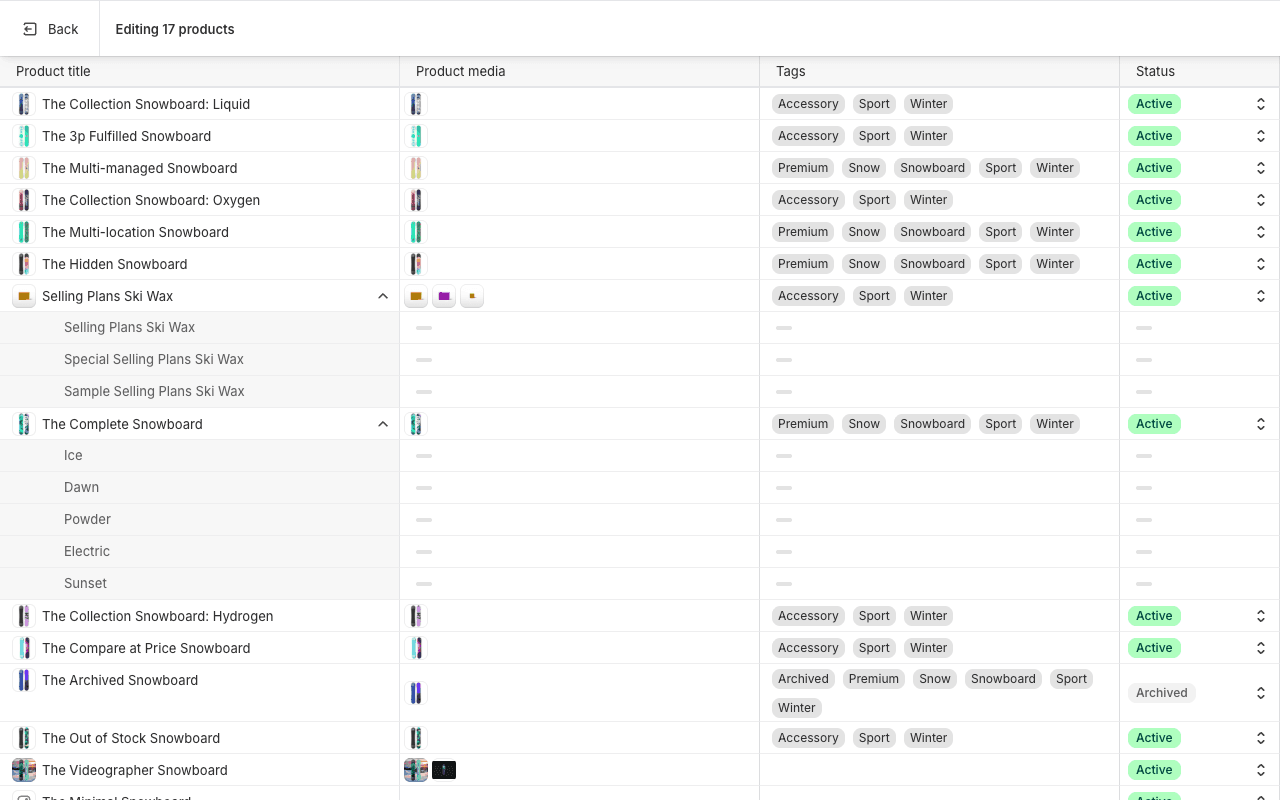This screenshot has height=800, width=1280.
Task: Go back using the Back button
Action: (x=50, y=29)
